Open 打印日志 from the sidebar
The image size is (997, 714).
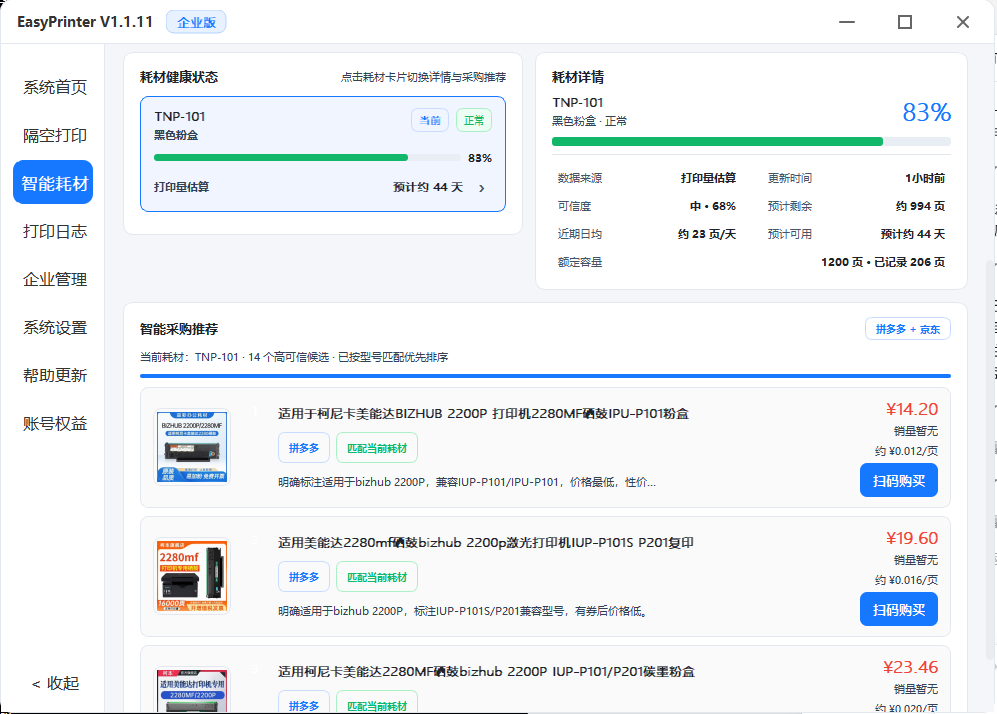coord(55,231)
